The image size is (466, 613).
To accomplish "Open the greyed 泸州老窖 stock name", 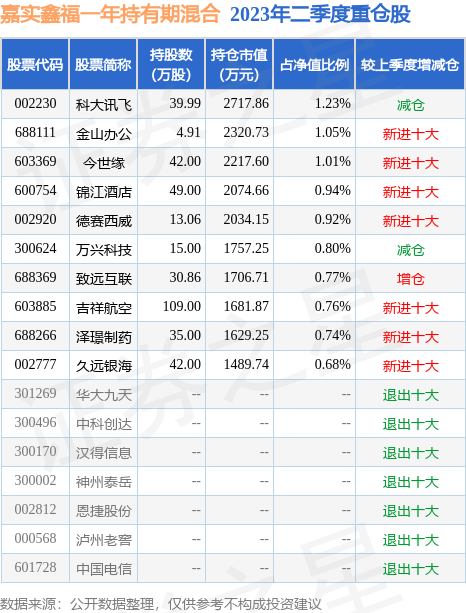I will (104, 540).
